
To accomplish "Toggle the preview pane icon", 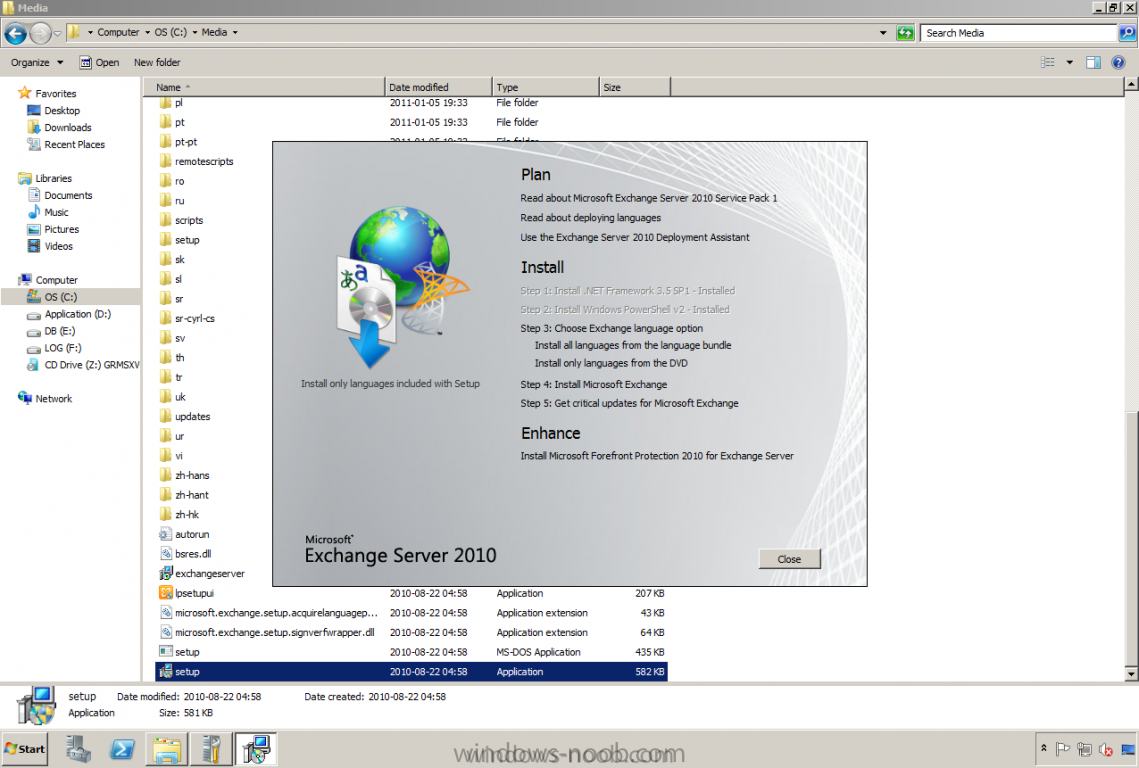I will coord(1093,62).
